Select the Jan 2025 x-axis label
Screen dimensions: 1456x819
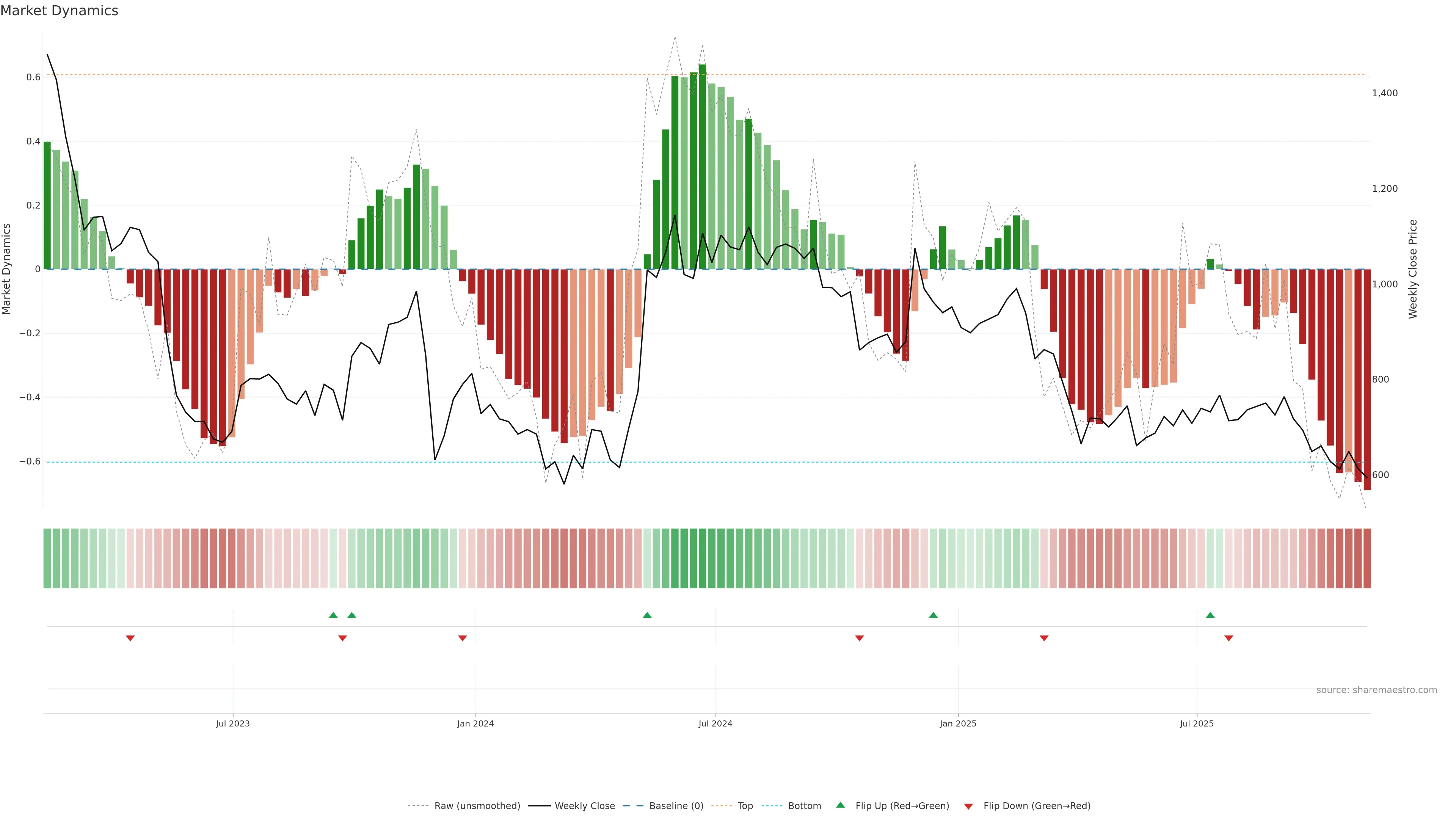(958, 723)
